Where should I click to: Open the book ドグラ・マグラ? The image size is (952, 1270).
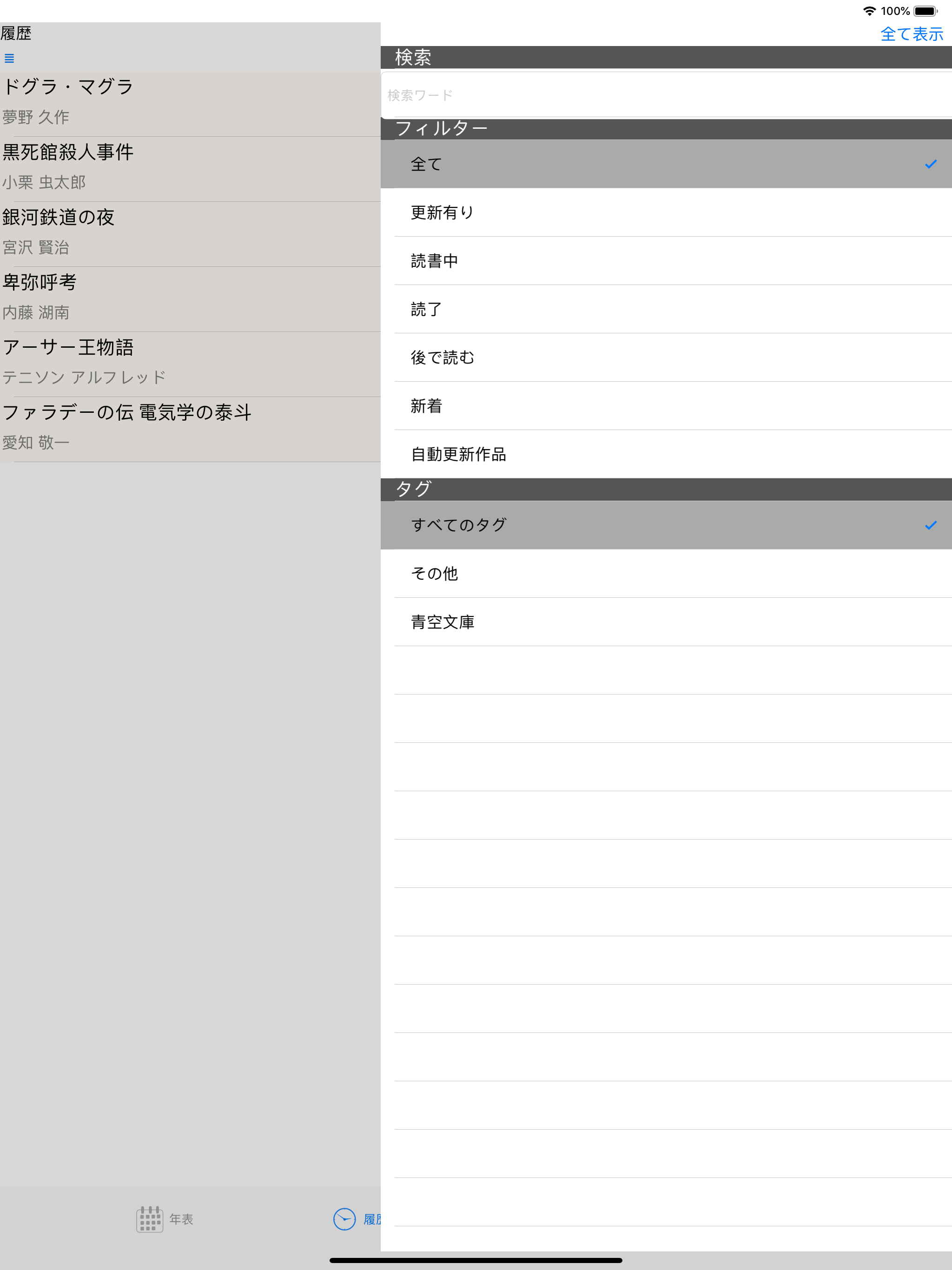(x=190, y=104)
